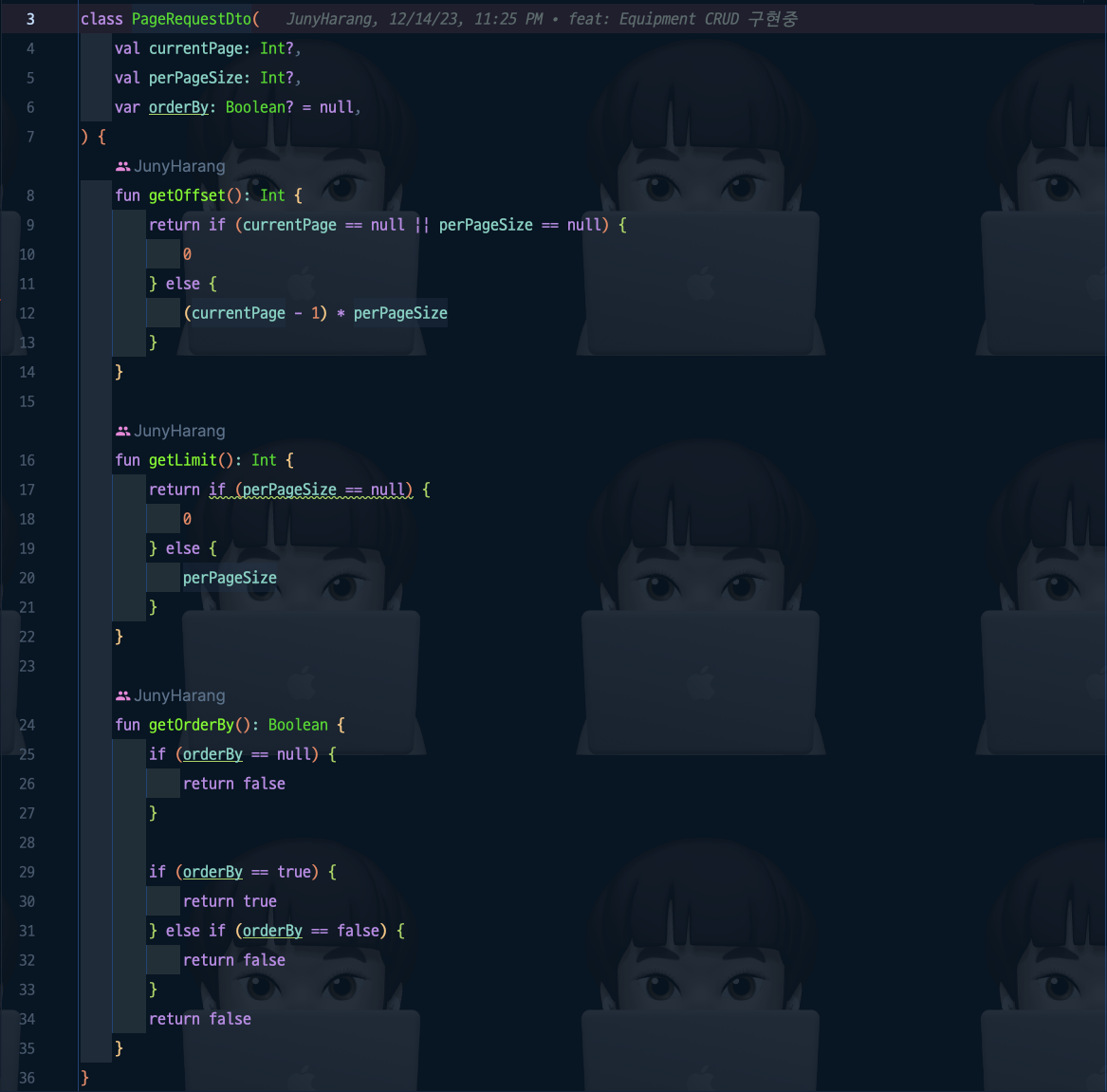Click line number 36 in the gutter
1107x1092 pixels.
coord(27,1078)
